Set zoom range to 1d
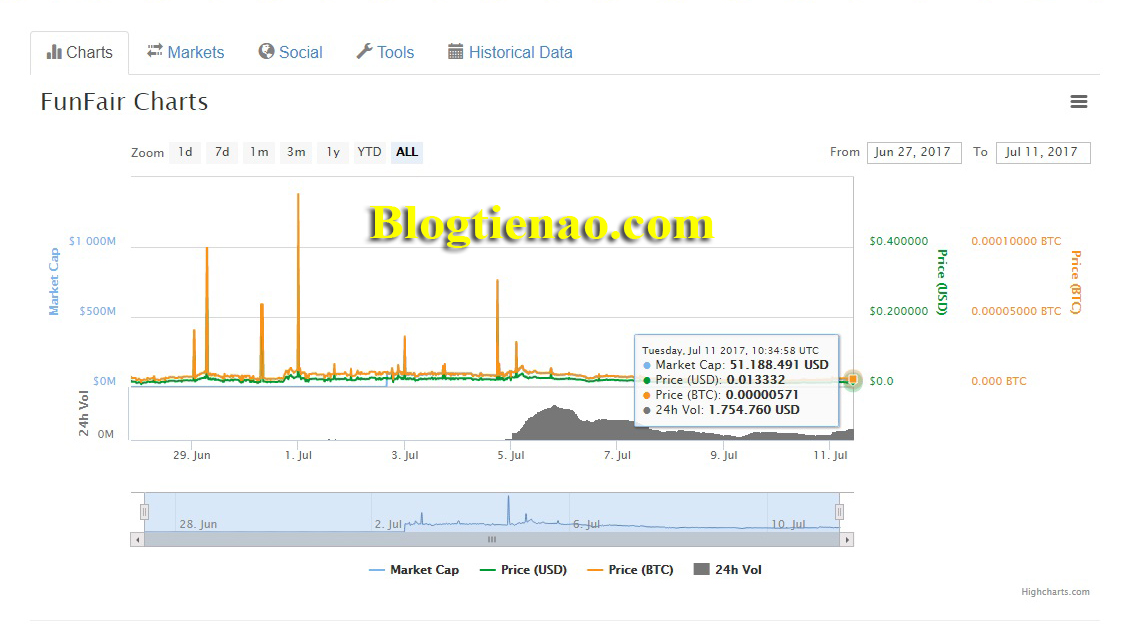The image size is (1147, 624). coord(186,152)
